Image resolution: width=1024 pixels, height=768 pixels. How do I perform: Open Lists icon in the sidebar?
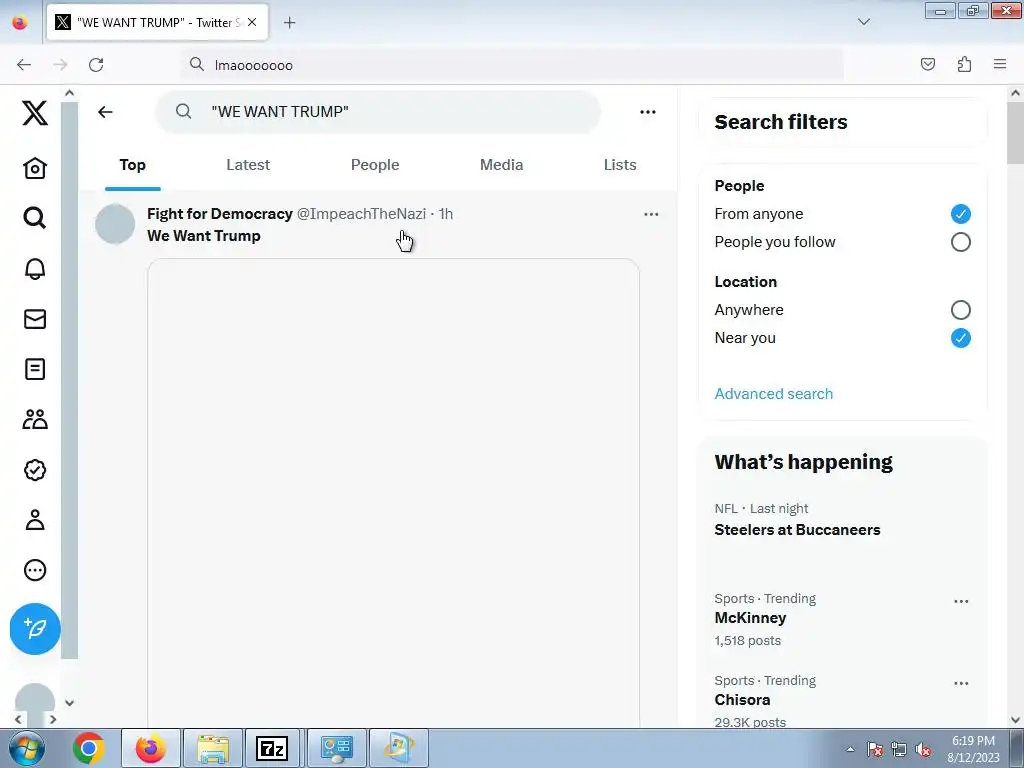(35, 369)
